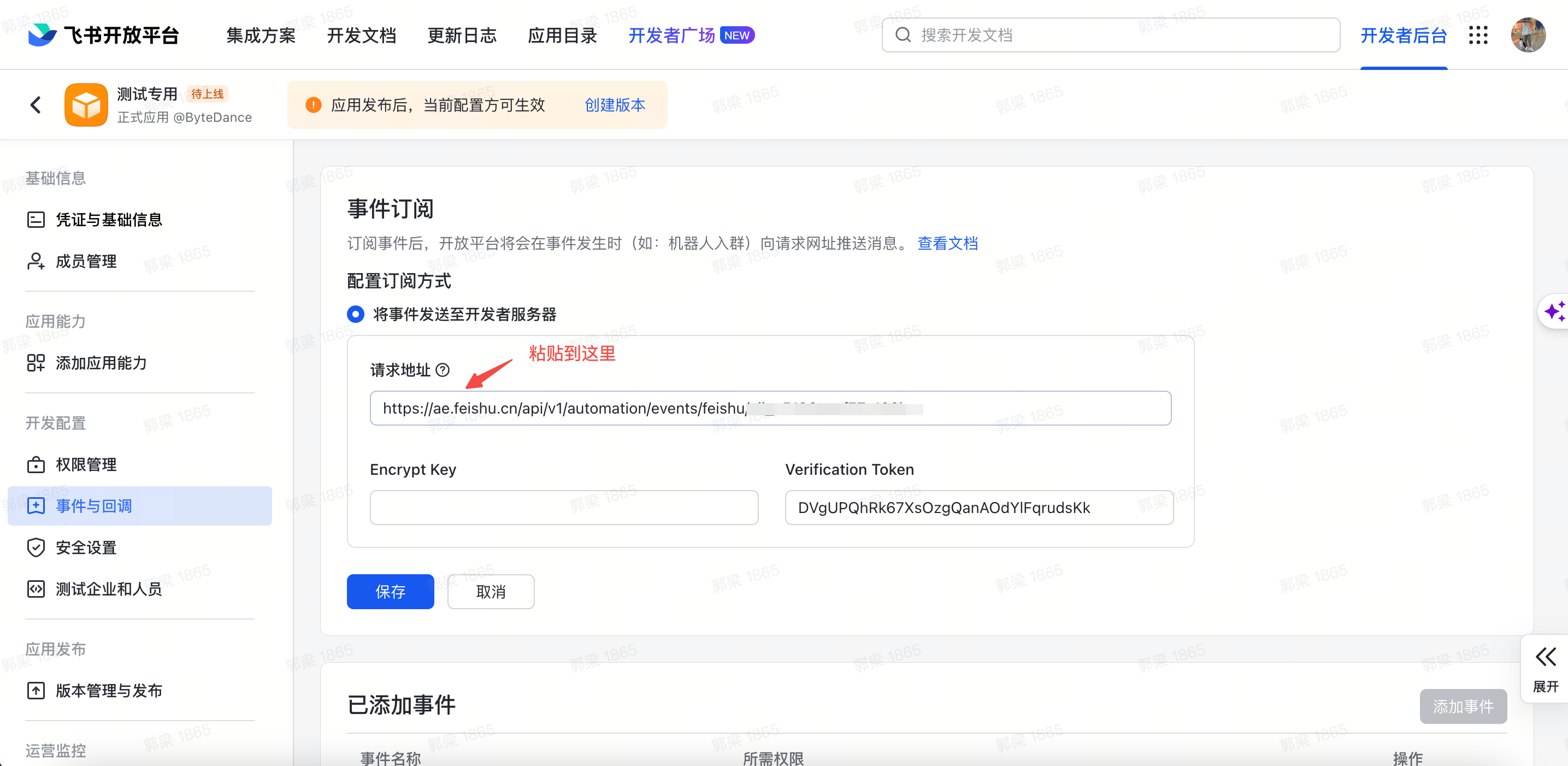Open 更新日志 in the top navigation
1568x766 pixels.
462,36
